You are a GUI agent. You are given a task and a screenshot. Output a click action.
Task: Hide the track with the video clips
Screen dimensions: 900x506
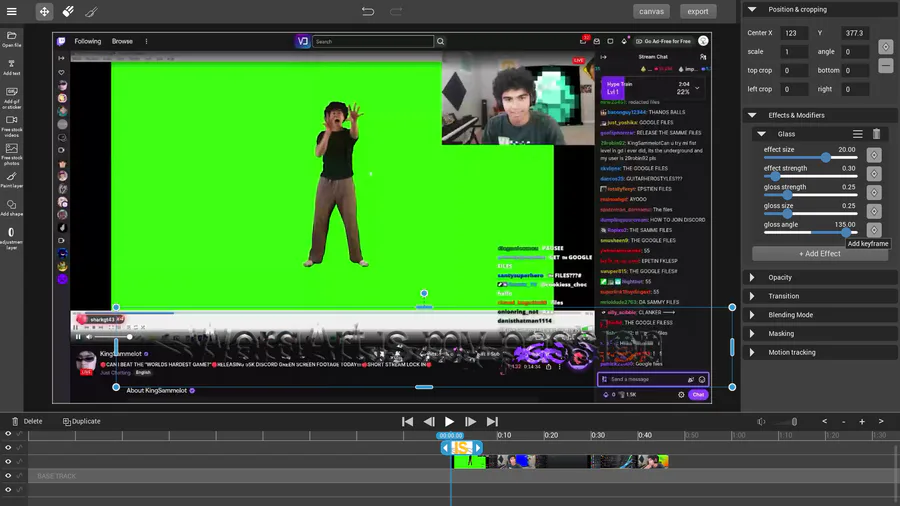pos(8,462)
